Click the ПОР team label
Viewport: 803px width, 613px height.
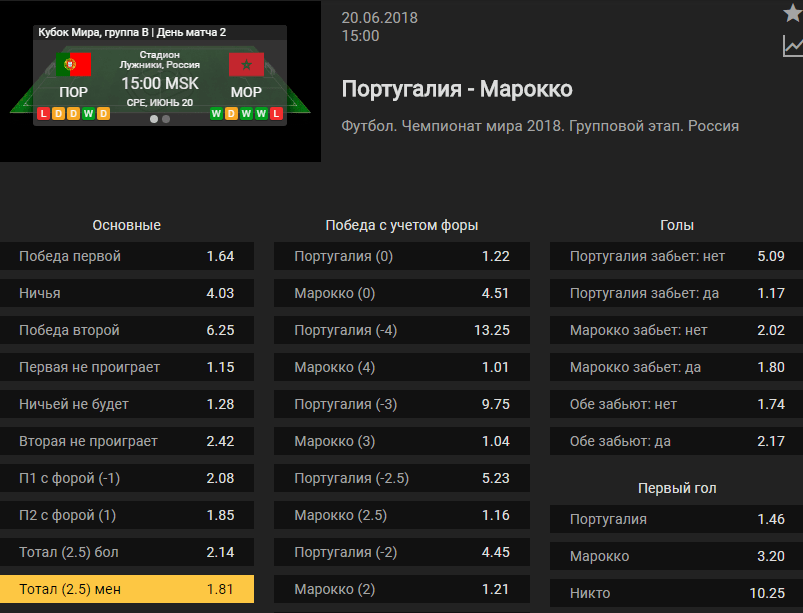[73, 92]
